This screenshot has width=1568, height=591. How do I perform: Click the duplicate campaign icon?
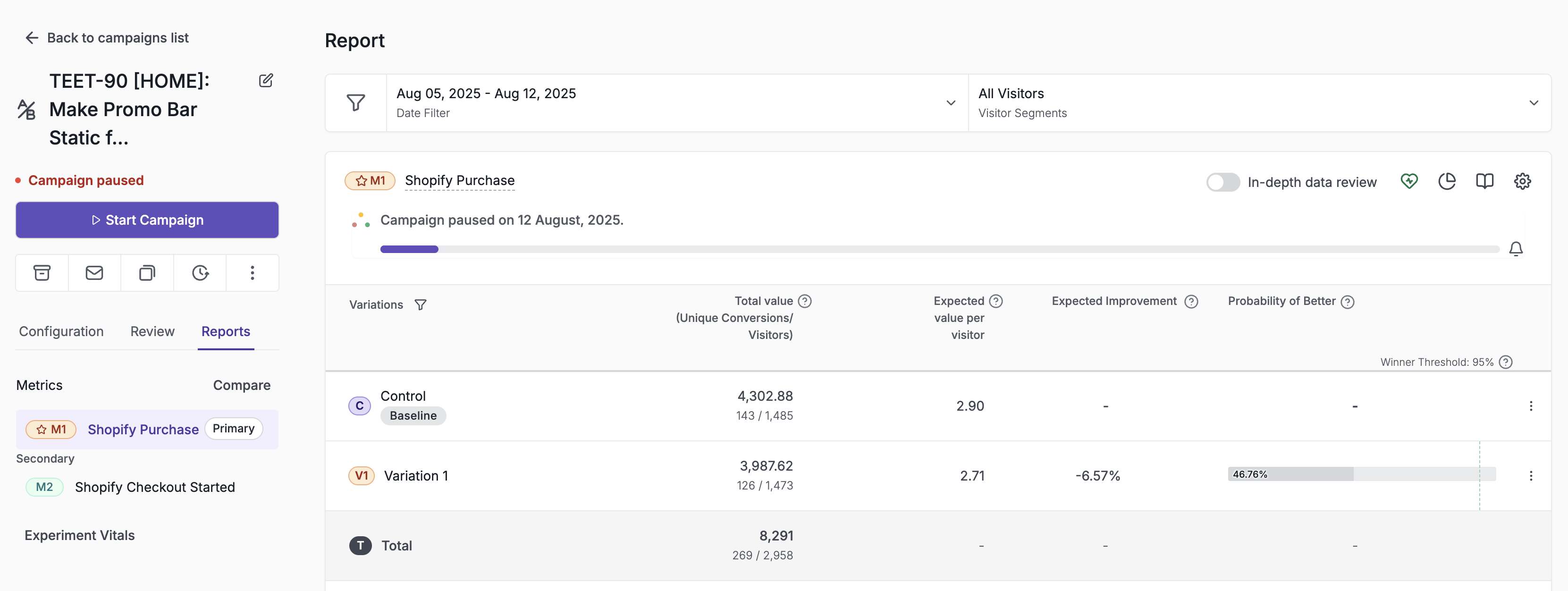[147, 273]
